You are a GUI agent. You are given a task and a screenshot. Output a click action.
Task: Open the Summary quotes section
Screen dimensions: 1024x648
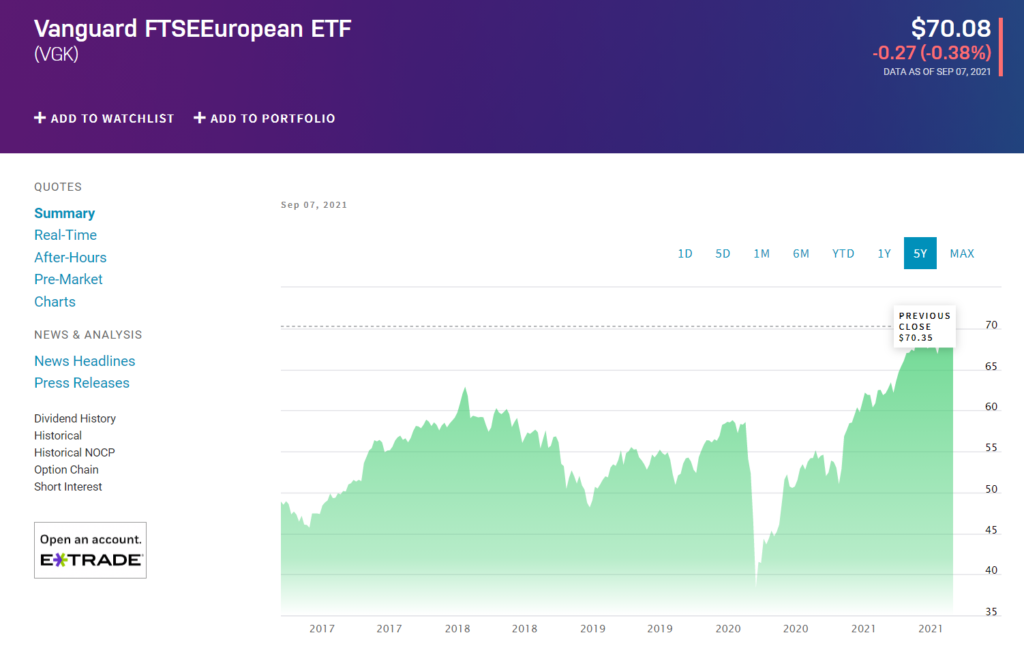coord(64,213)
